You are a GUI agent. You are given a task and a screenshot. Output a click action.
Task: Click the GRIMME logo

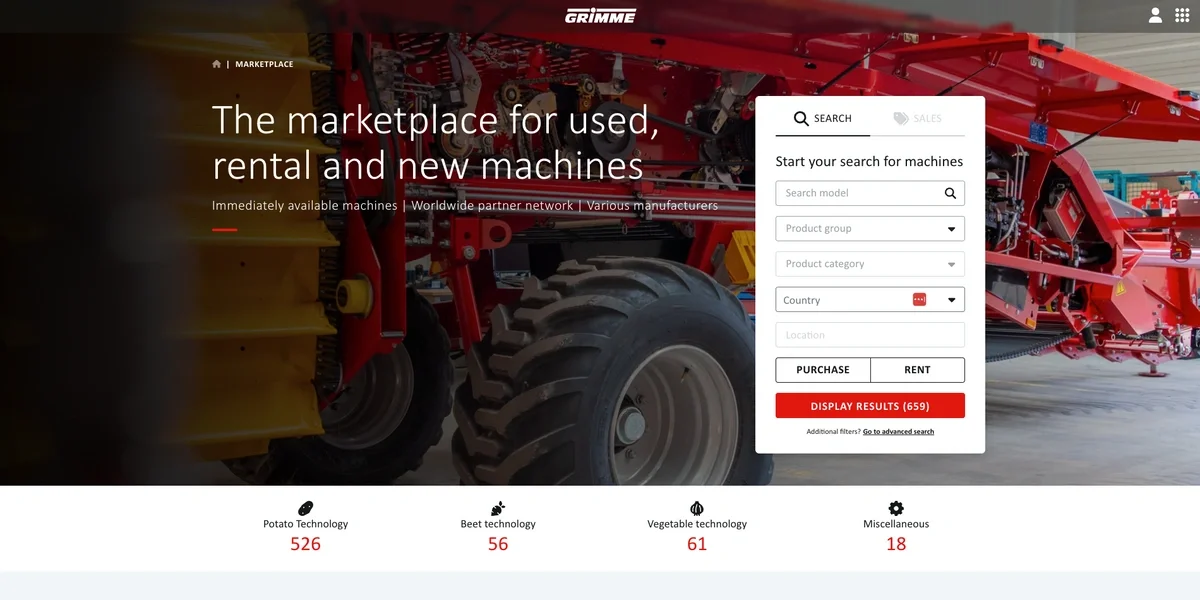pyautogui.click(x=600, y=15)
